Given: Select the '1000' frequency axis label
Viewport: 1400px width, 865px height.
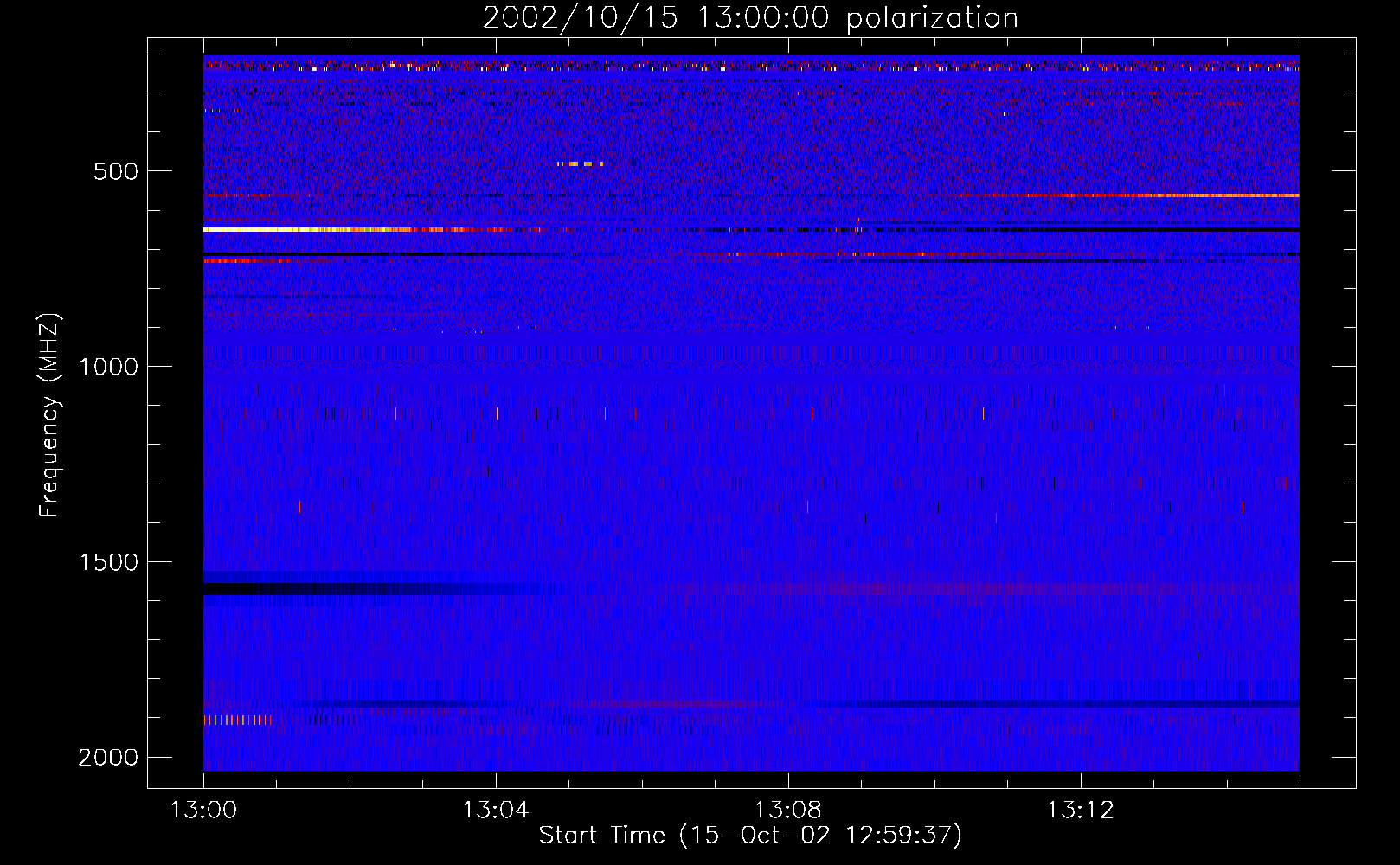Looking at the screenshot, I should click(x=108, y=367).
